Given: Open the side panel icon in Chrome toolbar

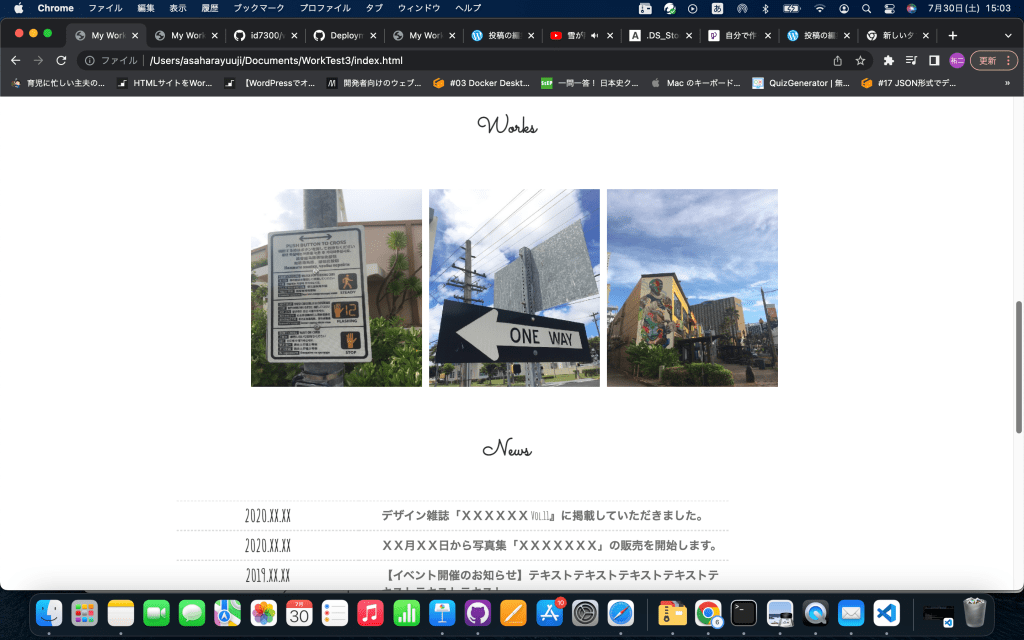Looking at the screenshot, I should pyautogui.click(x=934, y=60).
